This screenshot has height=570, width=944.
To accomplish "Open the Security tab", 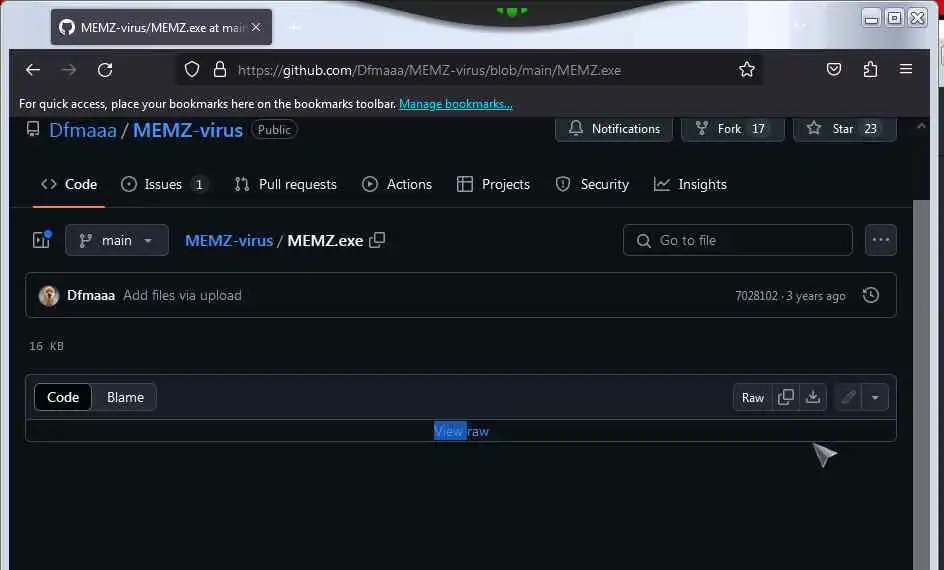I will 592,184.
